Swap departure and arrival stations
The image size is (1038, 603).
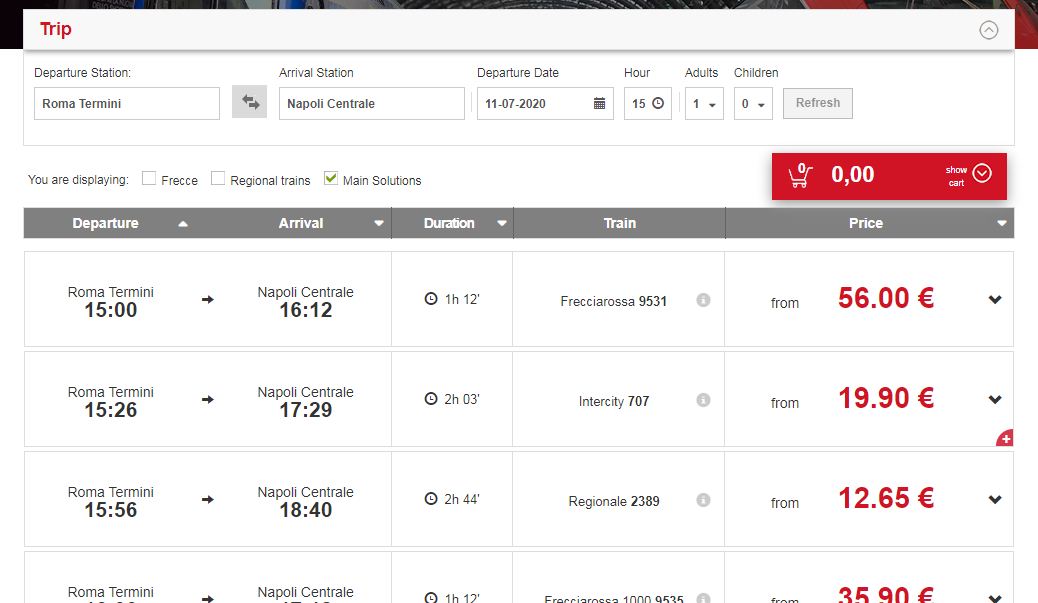tap(249, 103)
